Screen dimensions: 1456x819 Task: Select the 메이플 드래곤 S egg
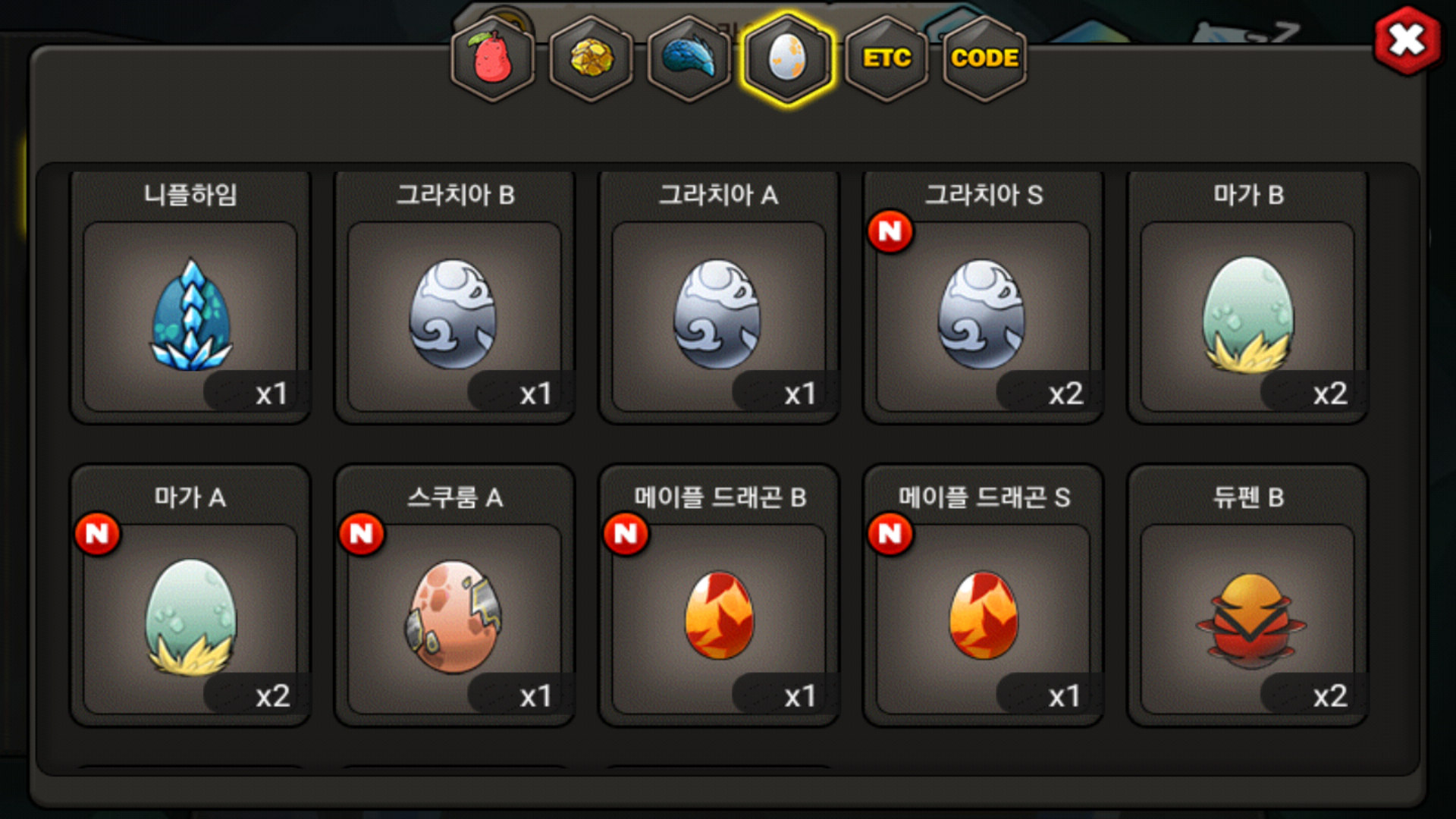tap(983, 595)
